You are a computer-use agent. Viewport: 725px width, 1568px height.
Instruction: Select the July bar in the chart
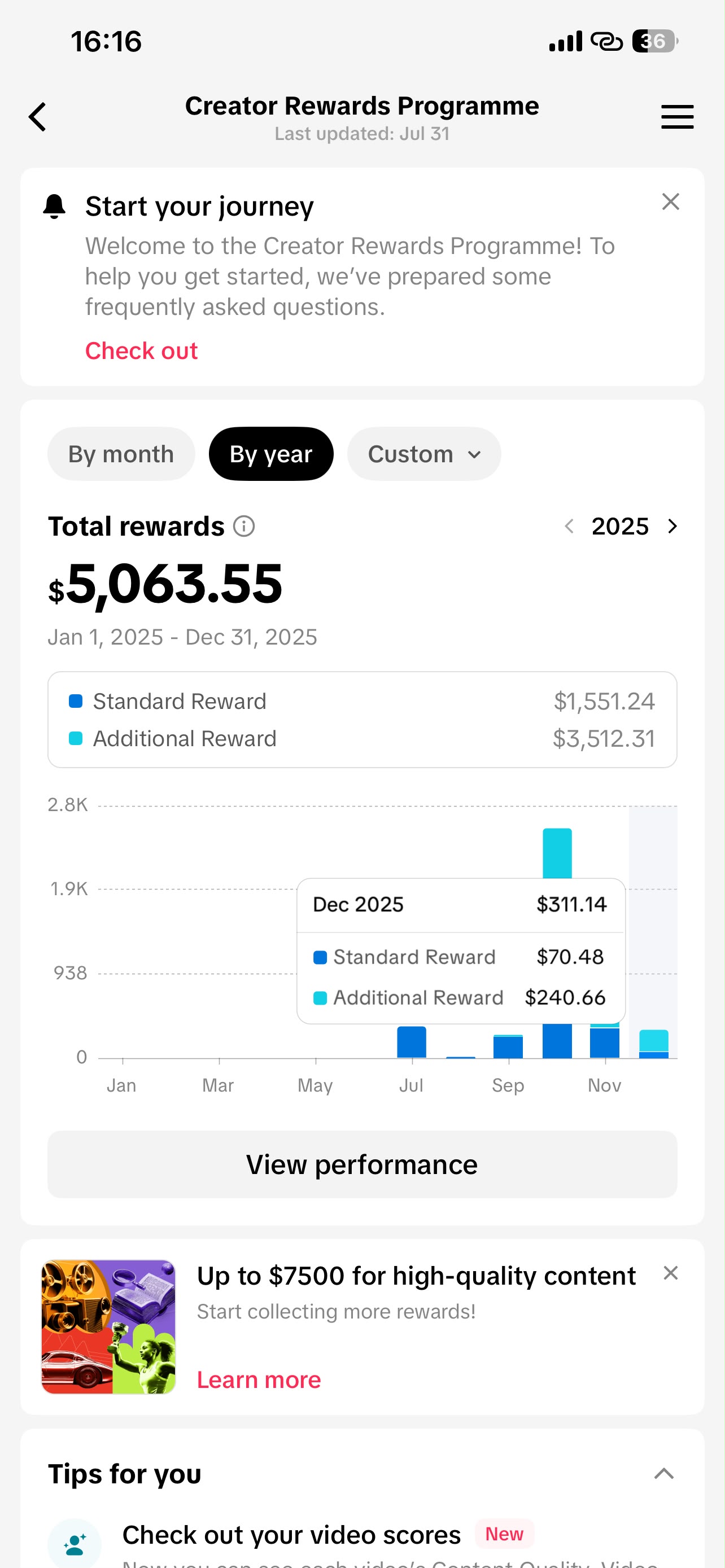412,1042
